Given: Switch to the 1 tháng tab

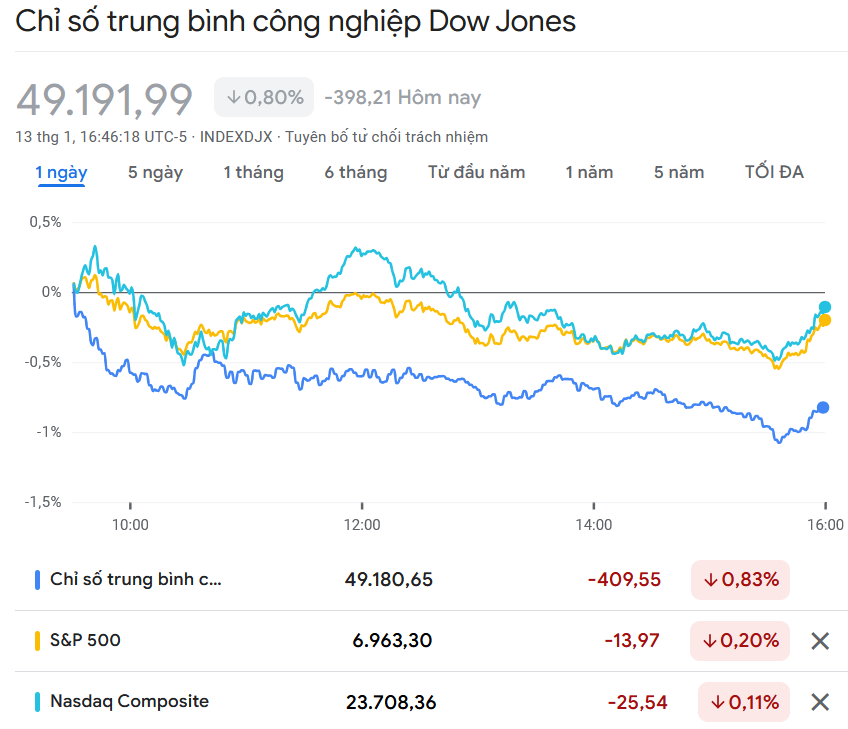Looking at the screenshot, I should pos(253,172).
